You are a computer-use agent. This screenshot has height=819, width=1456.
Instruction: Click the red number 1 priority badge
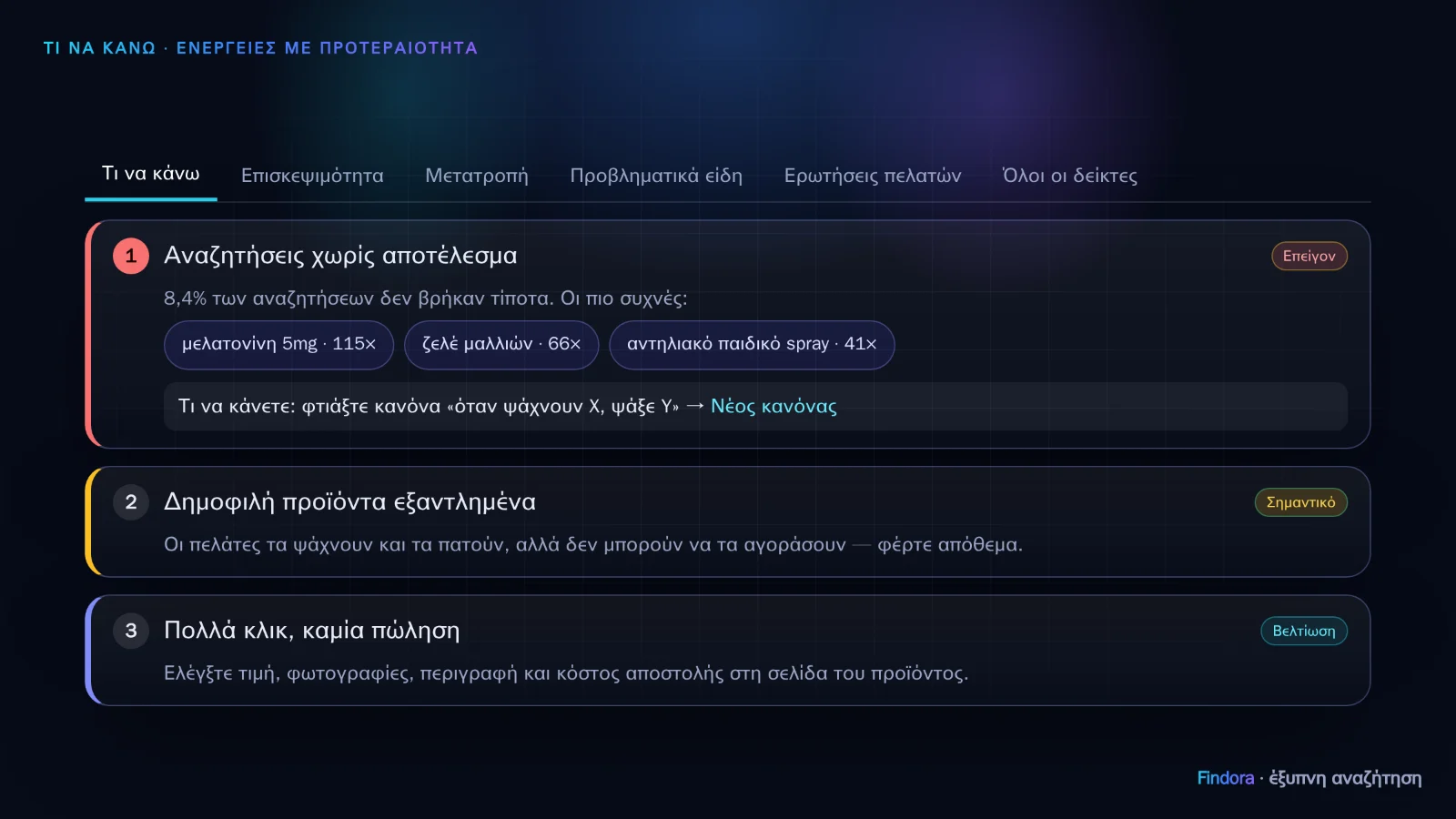tap(131, 256)
